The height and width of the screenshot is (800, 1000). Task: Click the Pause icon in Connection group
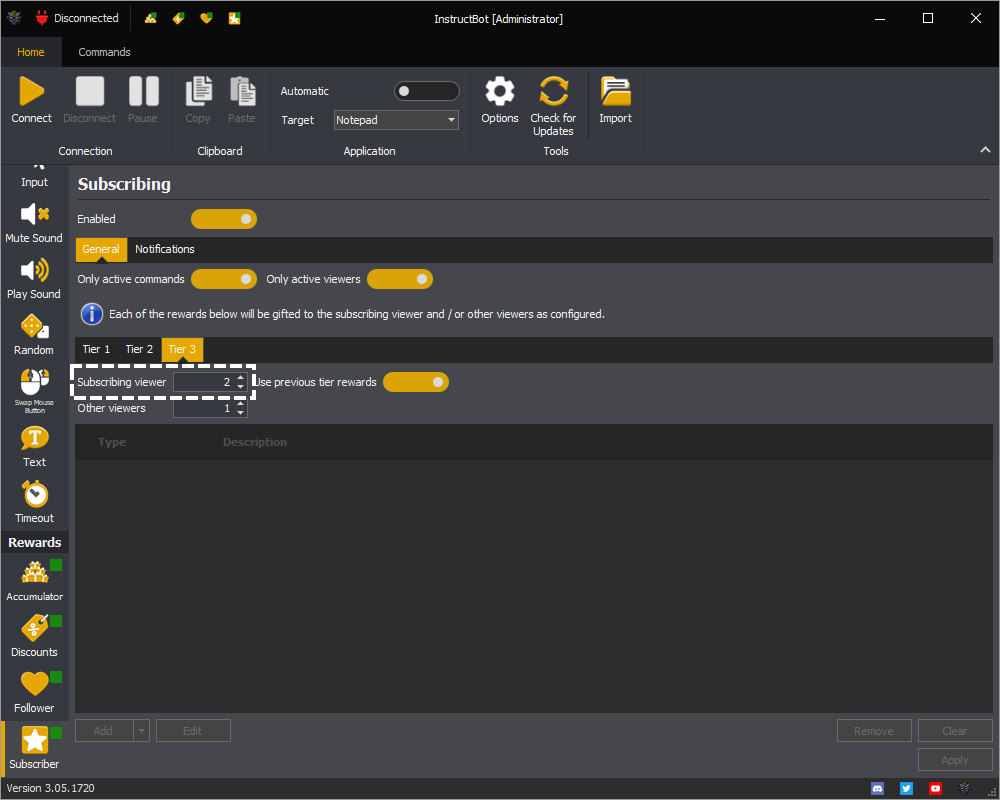click(143, 91)
